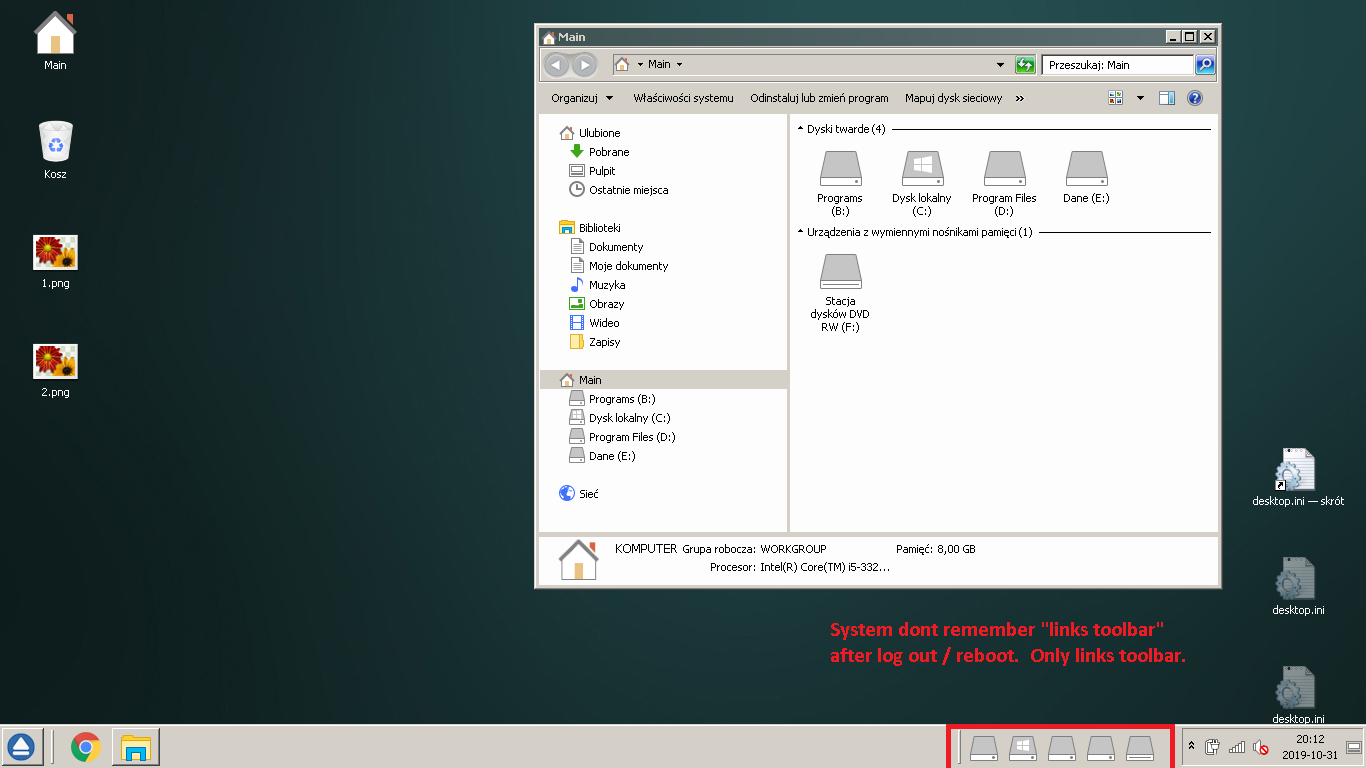
Task: Select Stacja dysków DVD RW (F:)
Action: point(840,291)
